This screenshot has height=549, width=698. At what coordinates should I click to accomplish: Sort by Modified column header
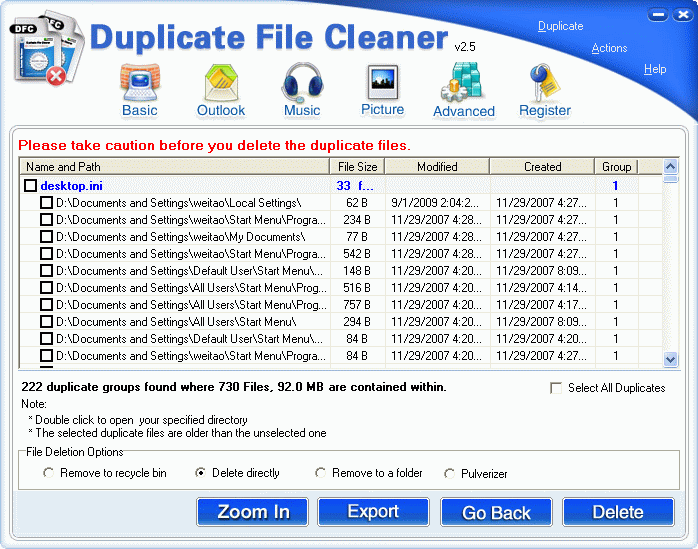click(437, 167)
